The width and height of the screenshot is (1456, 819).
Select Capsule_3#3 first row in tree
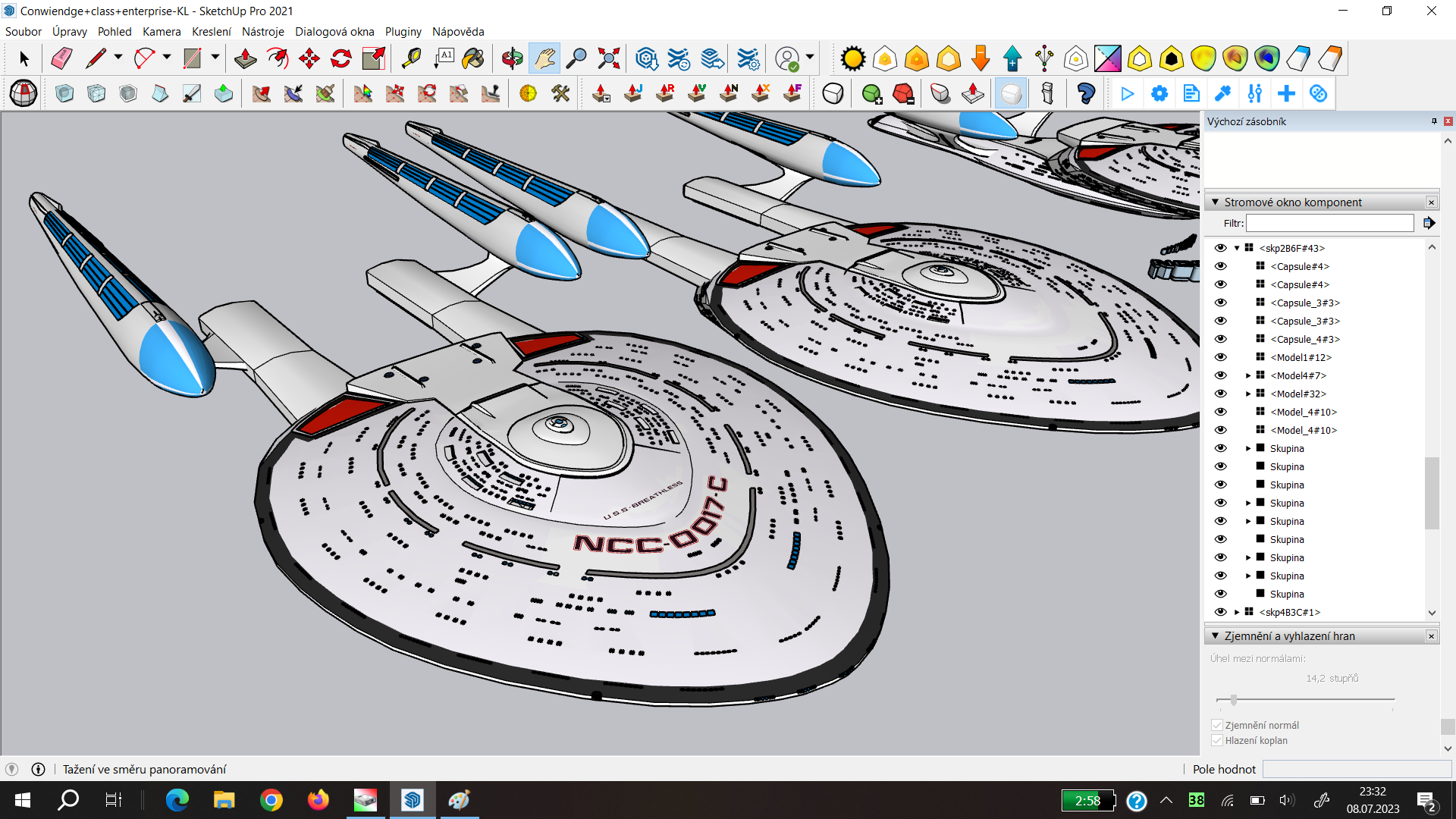pos(1304,303)
